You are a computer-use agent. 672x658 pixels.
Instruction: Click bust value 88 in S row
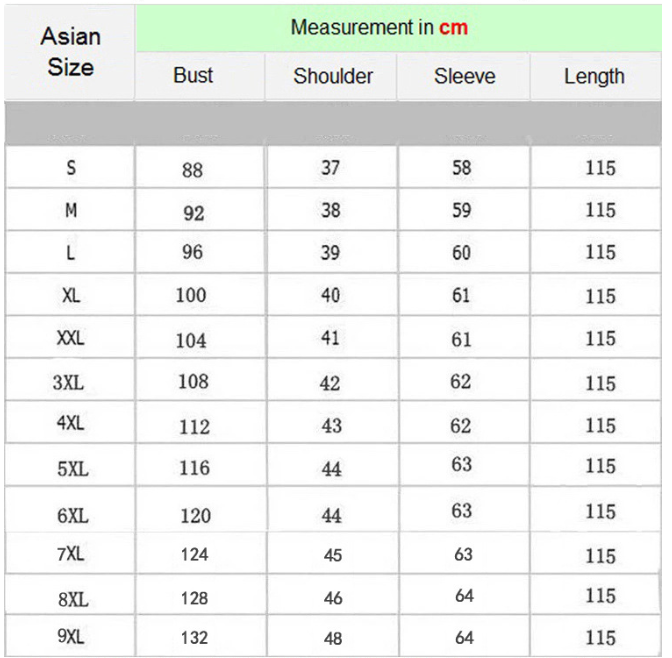[193, 170]
